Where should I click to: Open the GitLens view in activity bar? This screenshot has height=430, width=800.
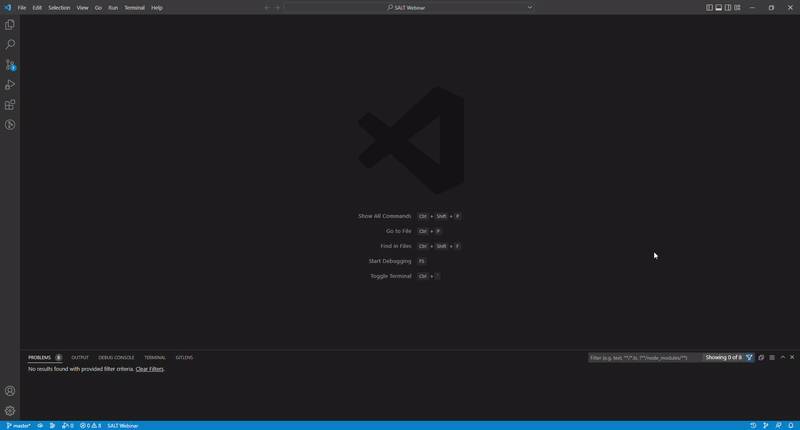(x=10, y=124)
